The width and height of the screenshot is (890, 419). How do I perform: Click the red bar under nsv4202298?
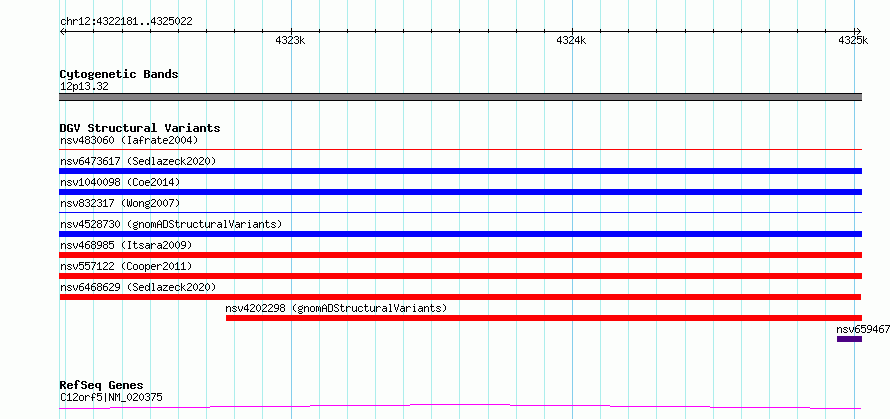544,318
